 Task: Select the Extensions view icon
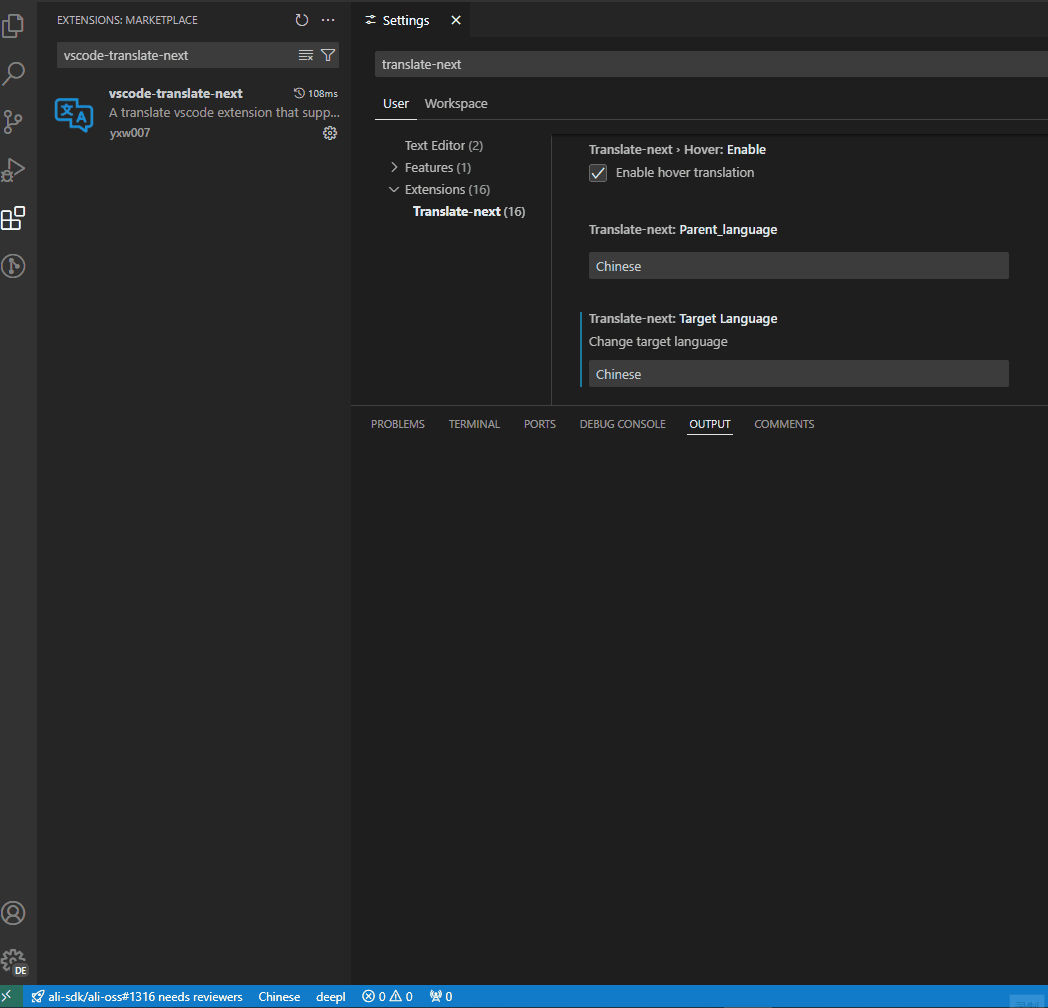(x=13, y=218)
